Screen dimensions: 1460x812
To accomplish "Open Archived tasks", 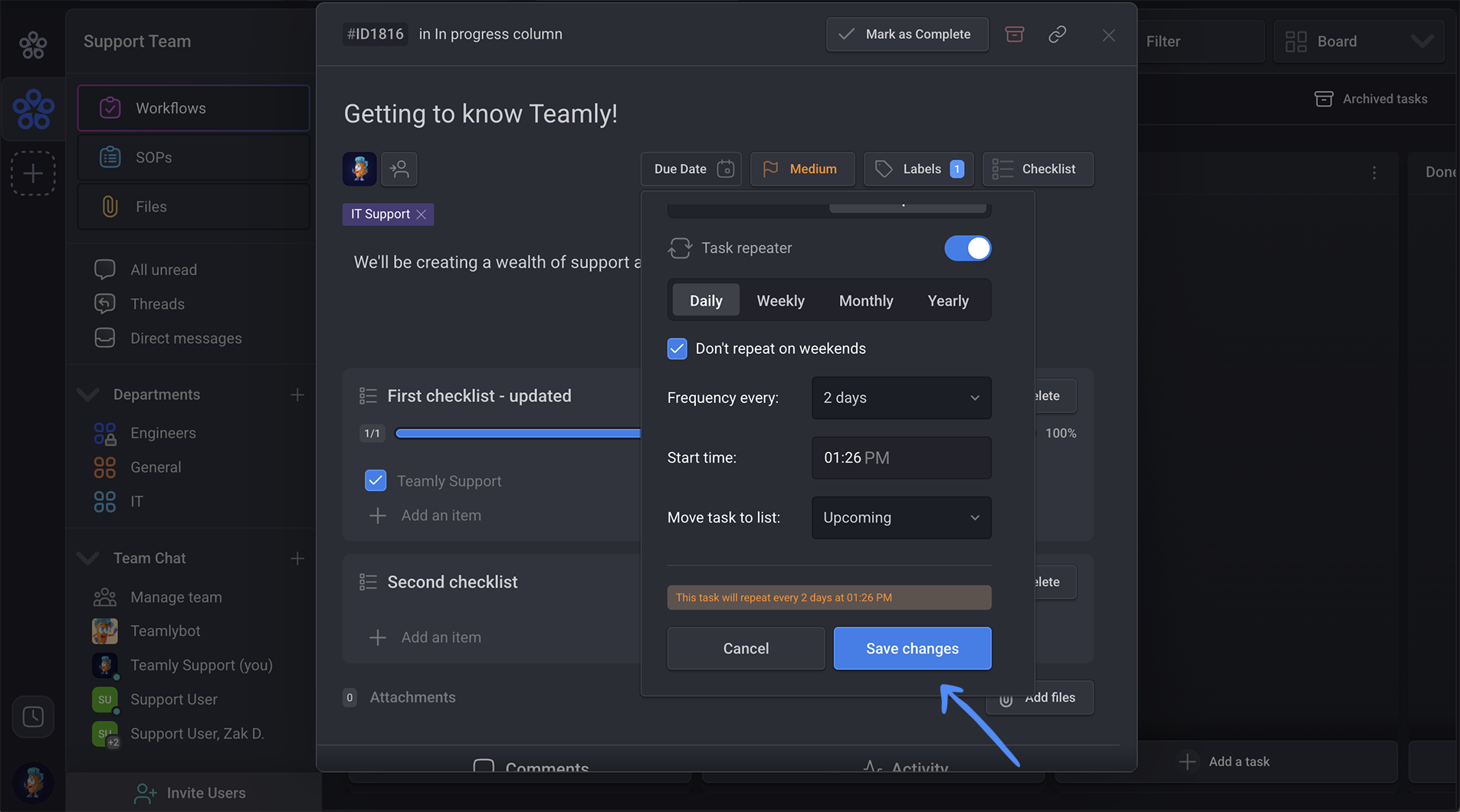I will pos(1371,99).
